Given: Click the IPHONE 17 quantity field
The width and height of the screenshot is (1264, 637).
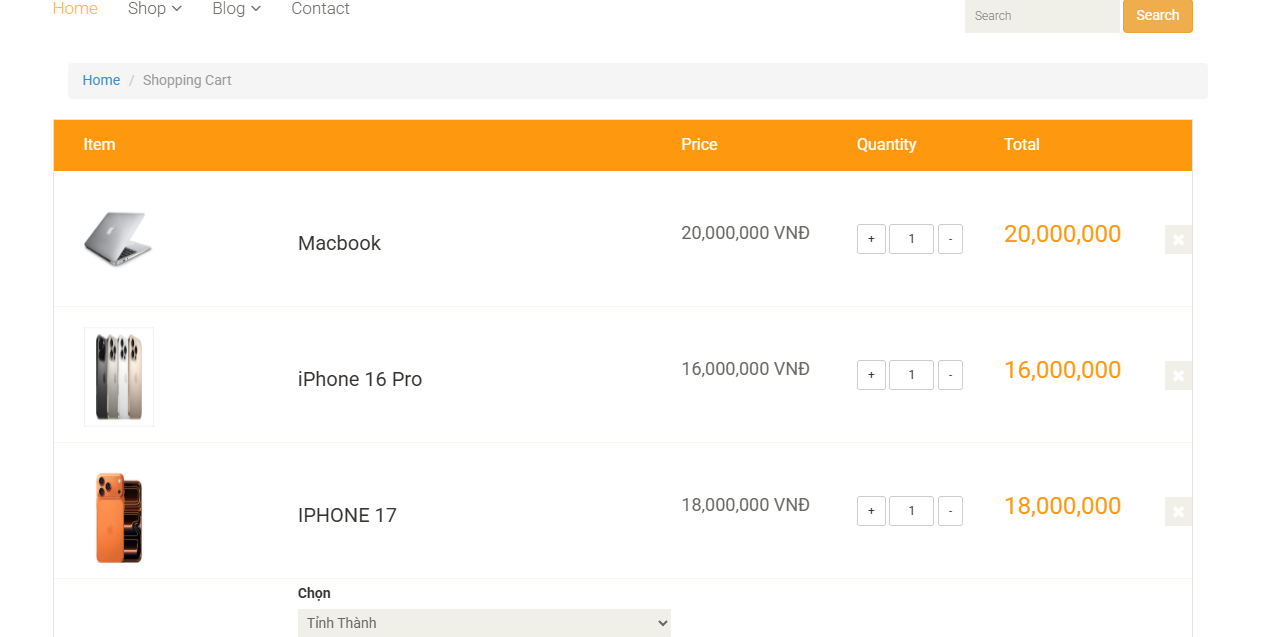Looking at the screenshot, I should click(x=911, y=511).
